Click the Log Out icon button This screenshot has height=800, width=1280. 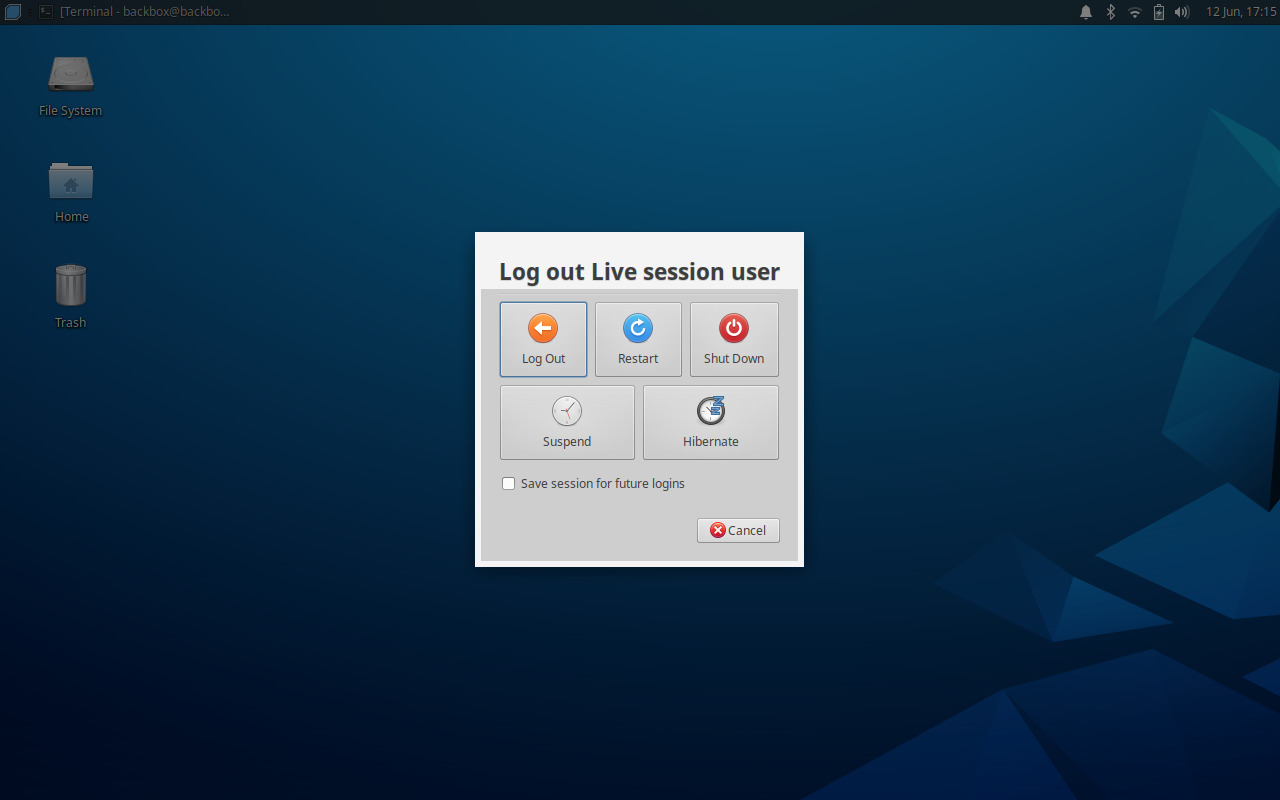[x=543, y=339]
